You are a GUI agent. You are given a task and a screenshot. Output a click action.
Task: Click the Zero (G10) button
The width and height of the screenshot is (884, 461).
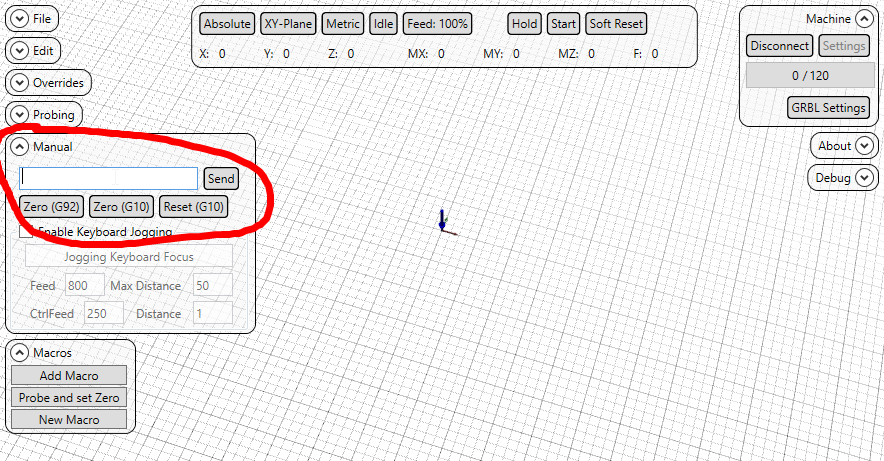pyautogui.click(x=121, y=207)
